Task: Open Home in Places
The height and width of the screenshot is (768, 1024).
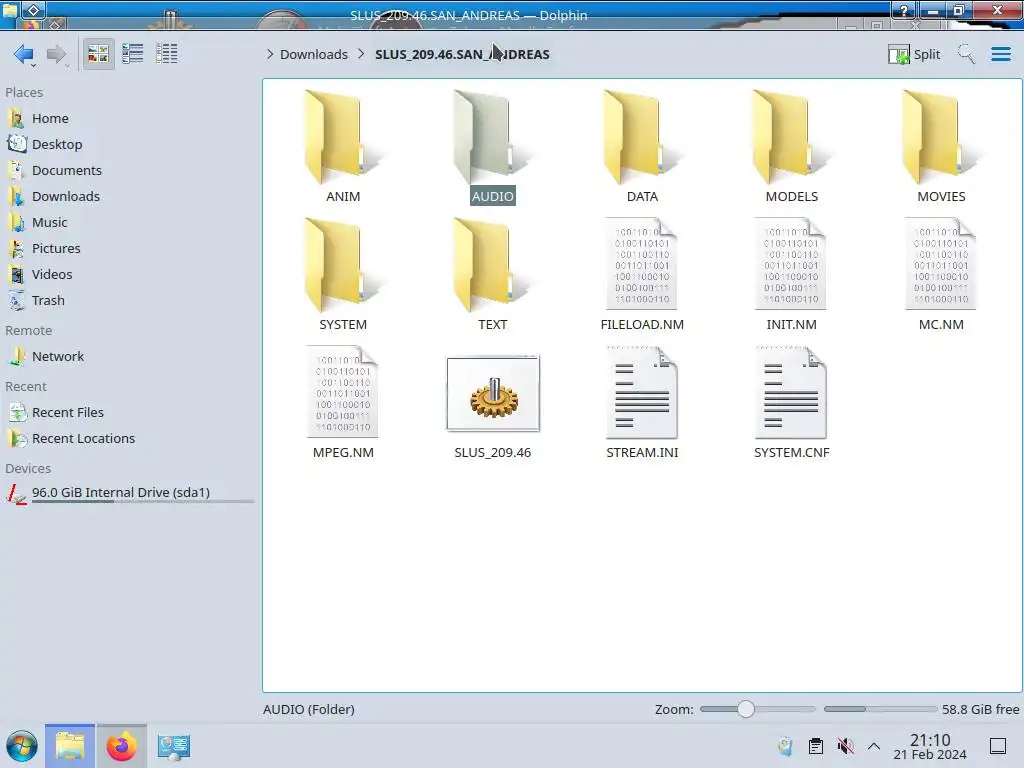Action: [50, 118]
